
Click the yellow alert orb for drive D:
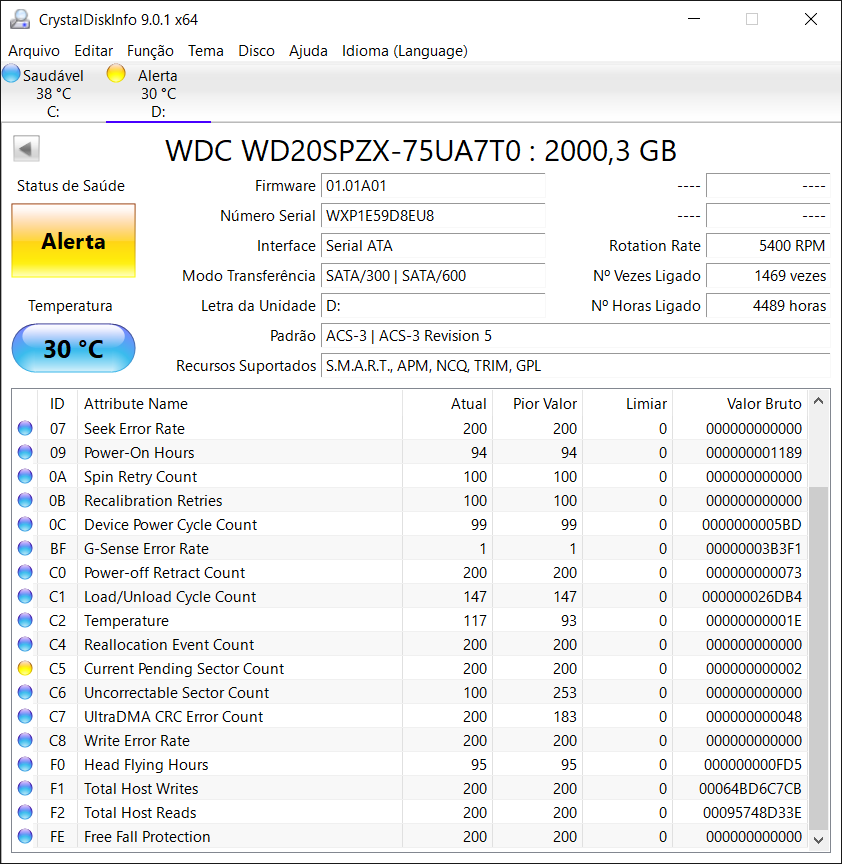pos(116,73)
